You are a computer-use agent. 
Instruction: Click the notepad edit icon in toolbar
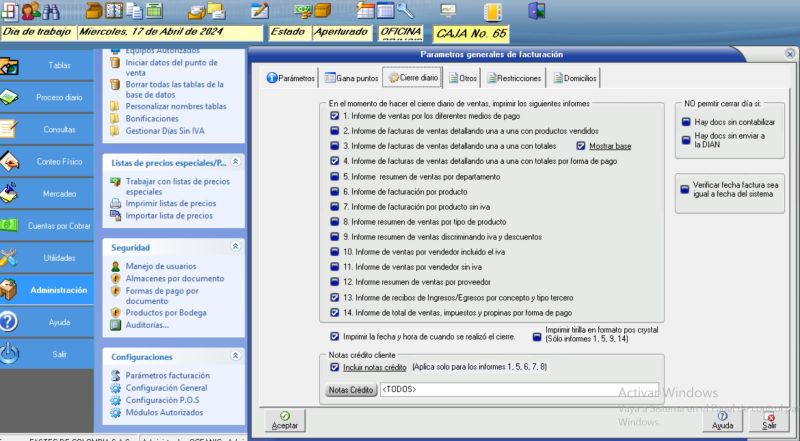point(260,11)
